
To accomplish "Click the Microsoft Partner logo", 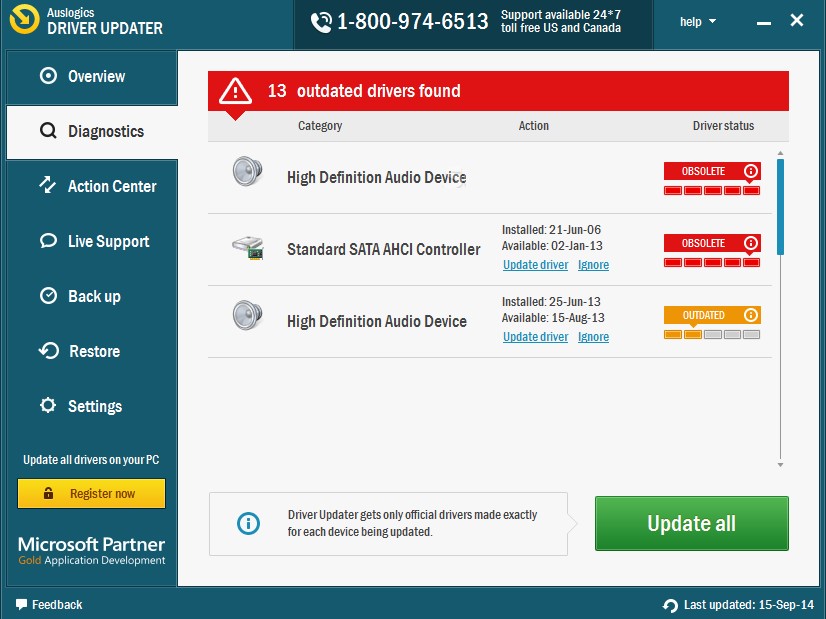I will point(92,551).
